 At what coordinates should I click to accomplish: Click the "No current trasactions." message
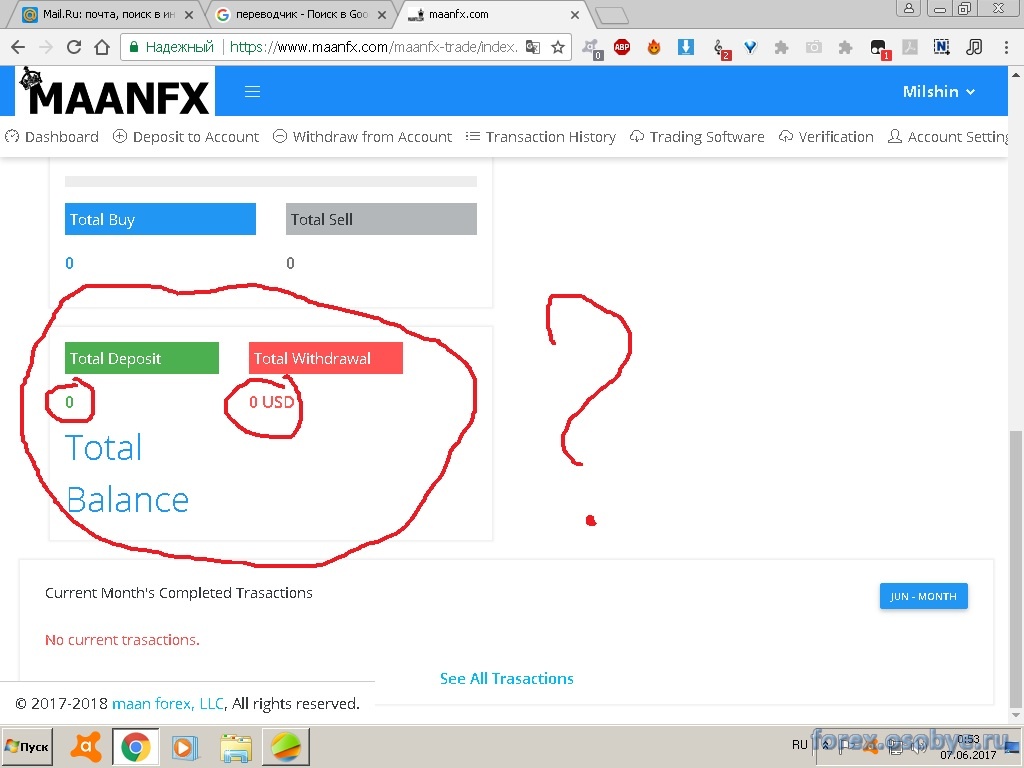click(122, 640)
